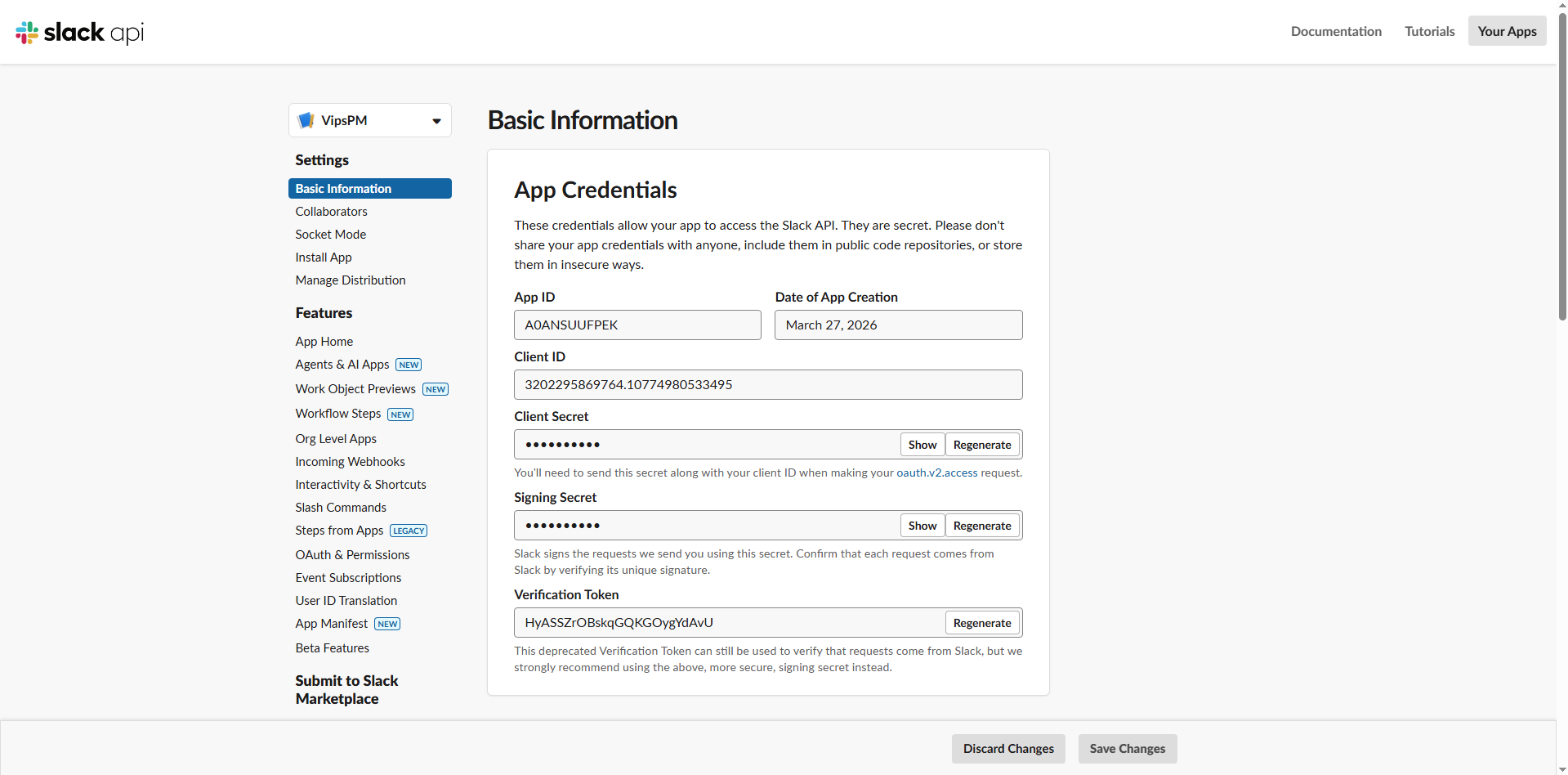Viewport: 1568px width, 775px height.
Task: Select the App ID text field
Action: click(637, 325)
